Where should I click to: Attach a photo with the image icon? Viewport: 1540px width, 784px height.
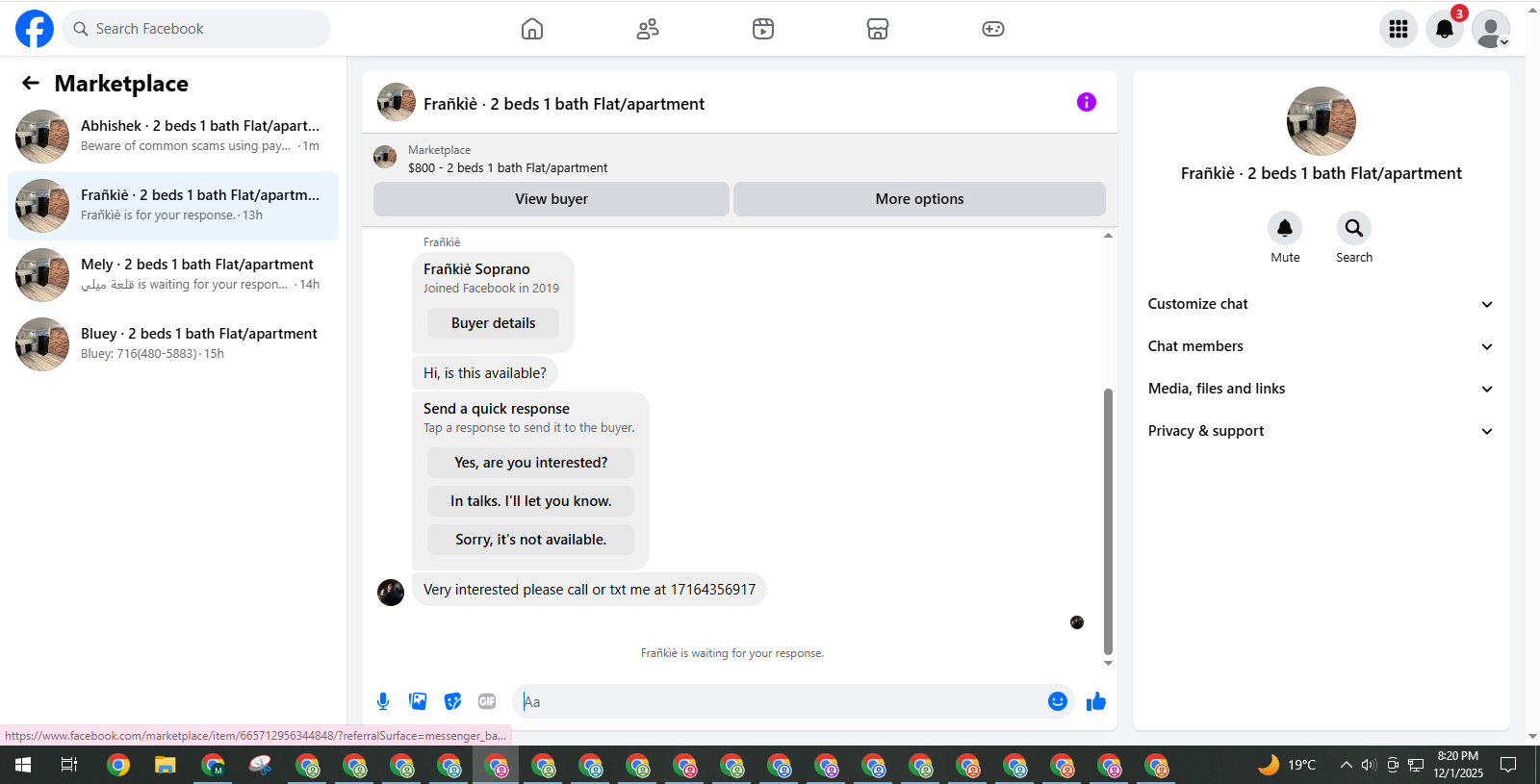(x=418, y=701)
